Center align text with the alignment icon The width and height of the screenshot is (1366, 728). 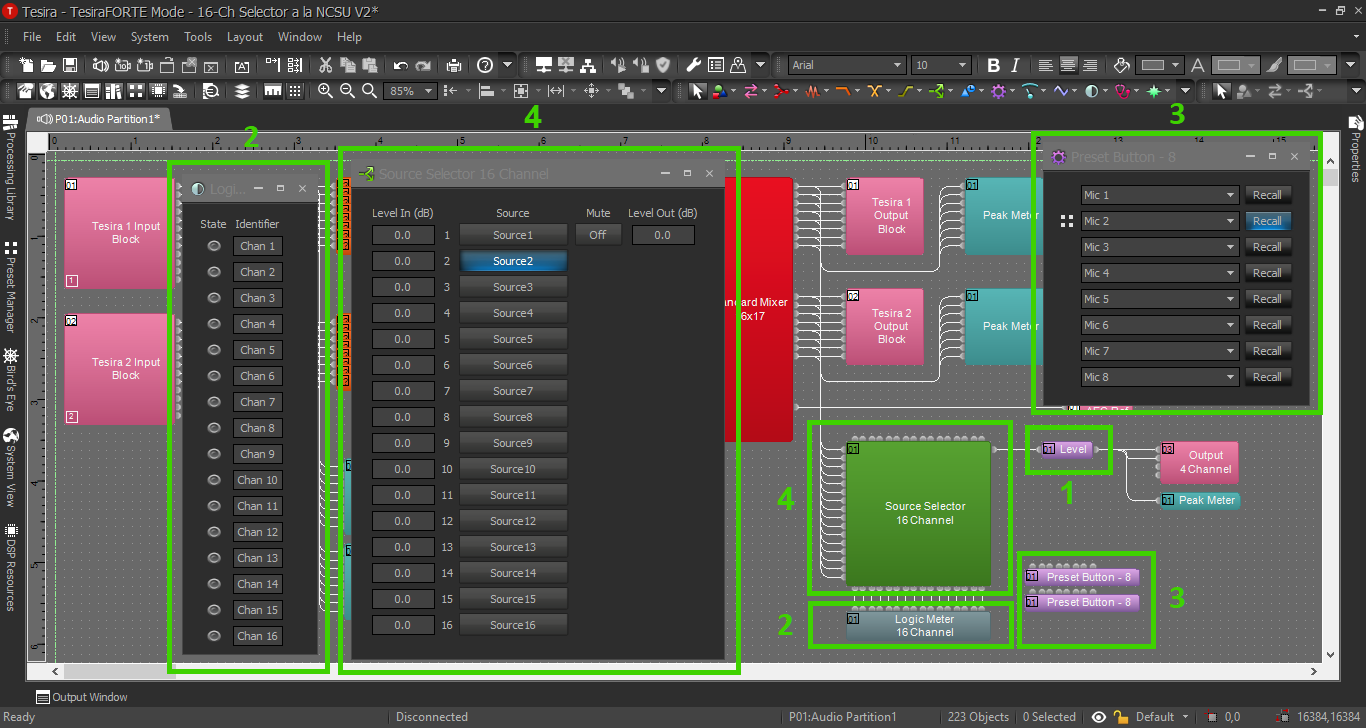click(1069, 65)
